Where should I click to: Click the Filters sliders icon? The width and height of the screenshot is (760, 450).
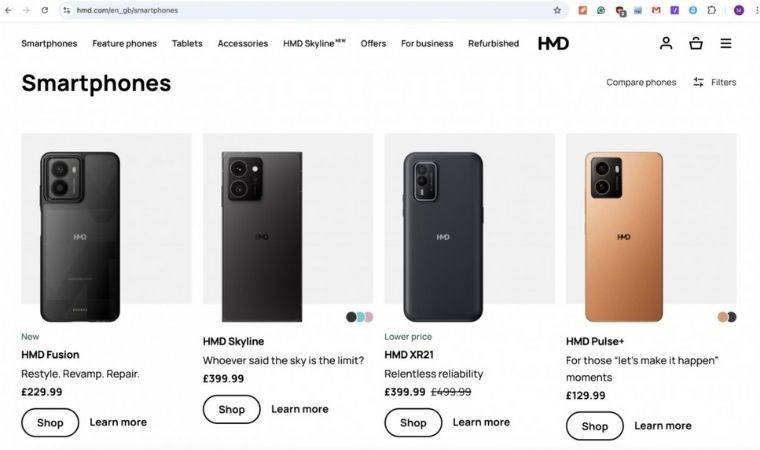tap(698, 82)
